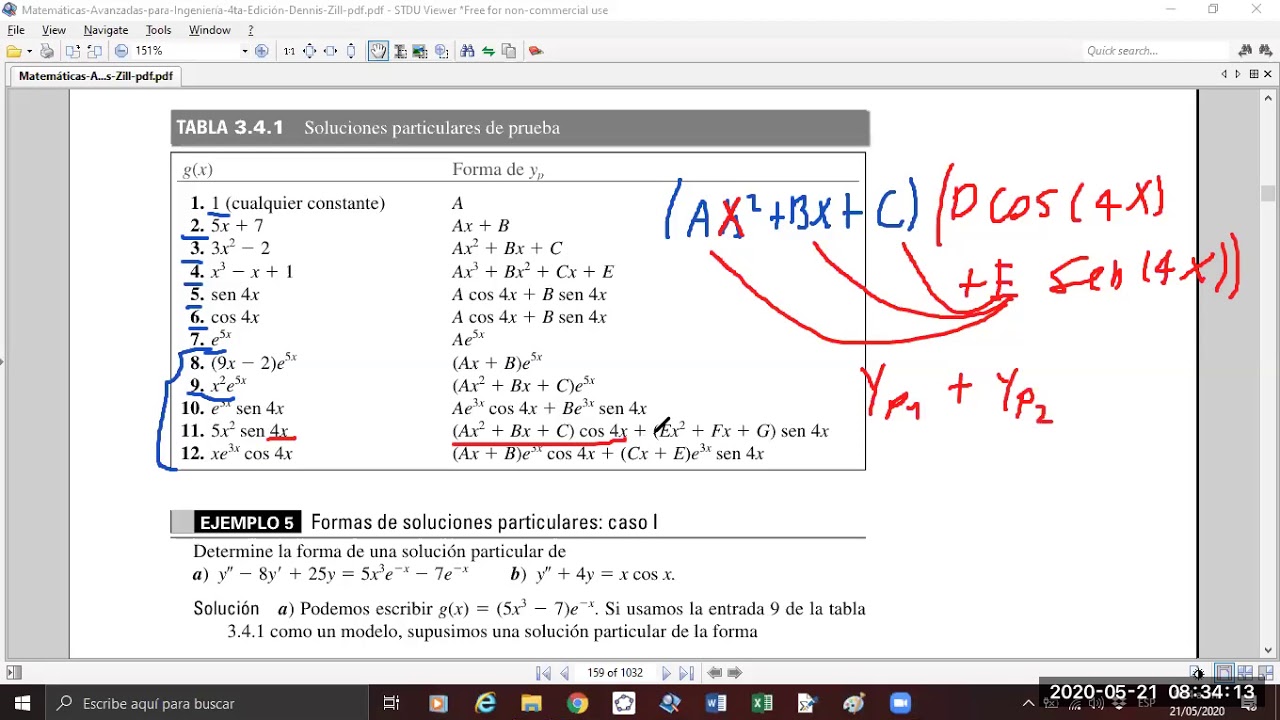Screen dimensions: 1280x720
Task: Click the copy pages icon
Action: (509, 51)
